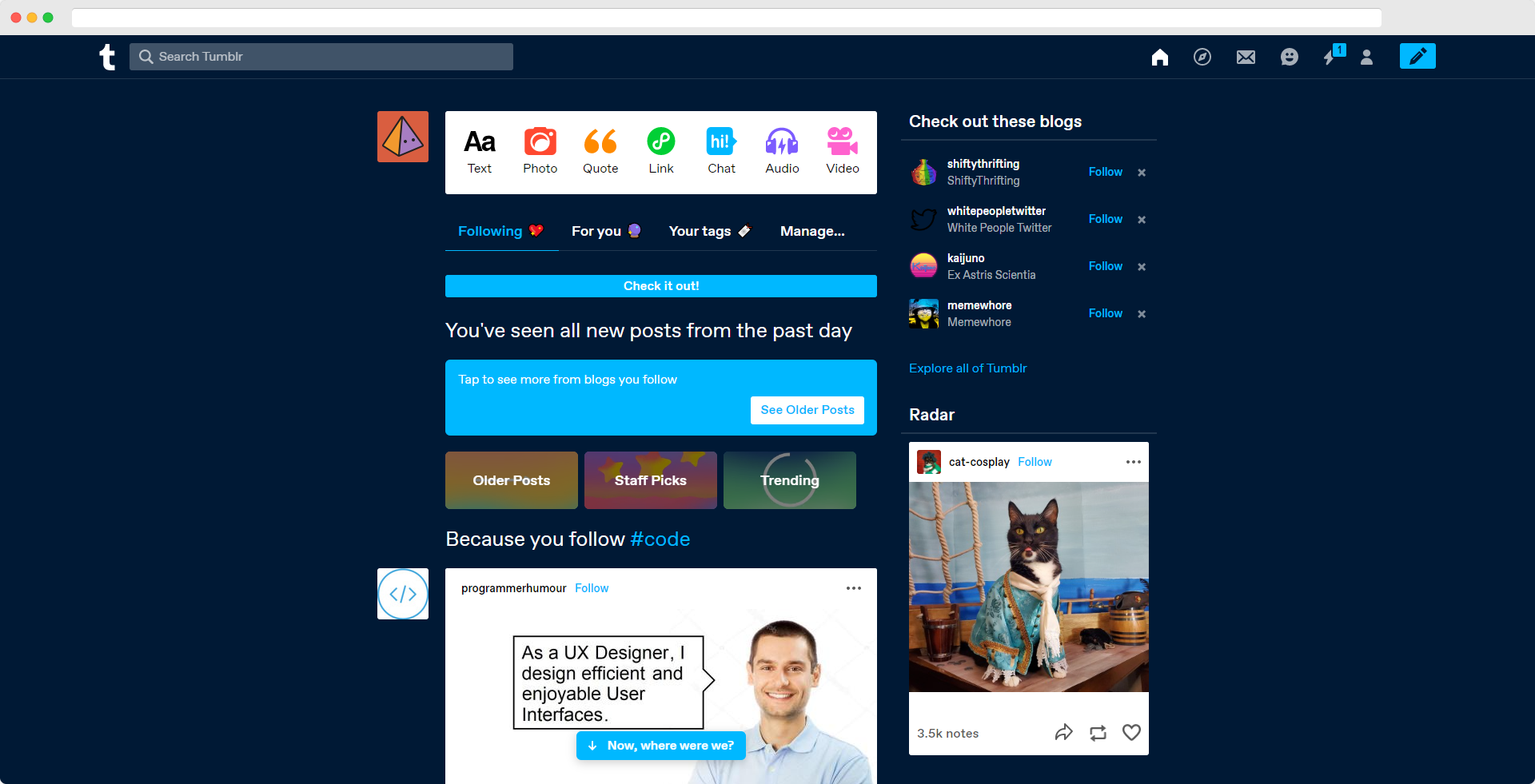Click the Now, where were we? button

(661, 746)
